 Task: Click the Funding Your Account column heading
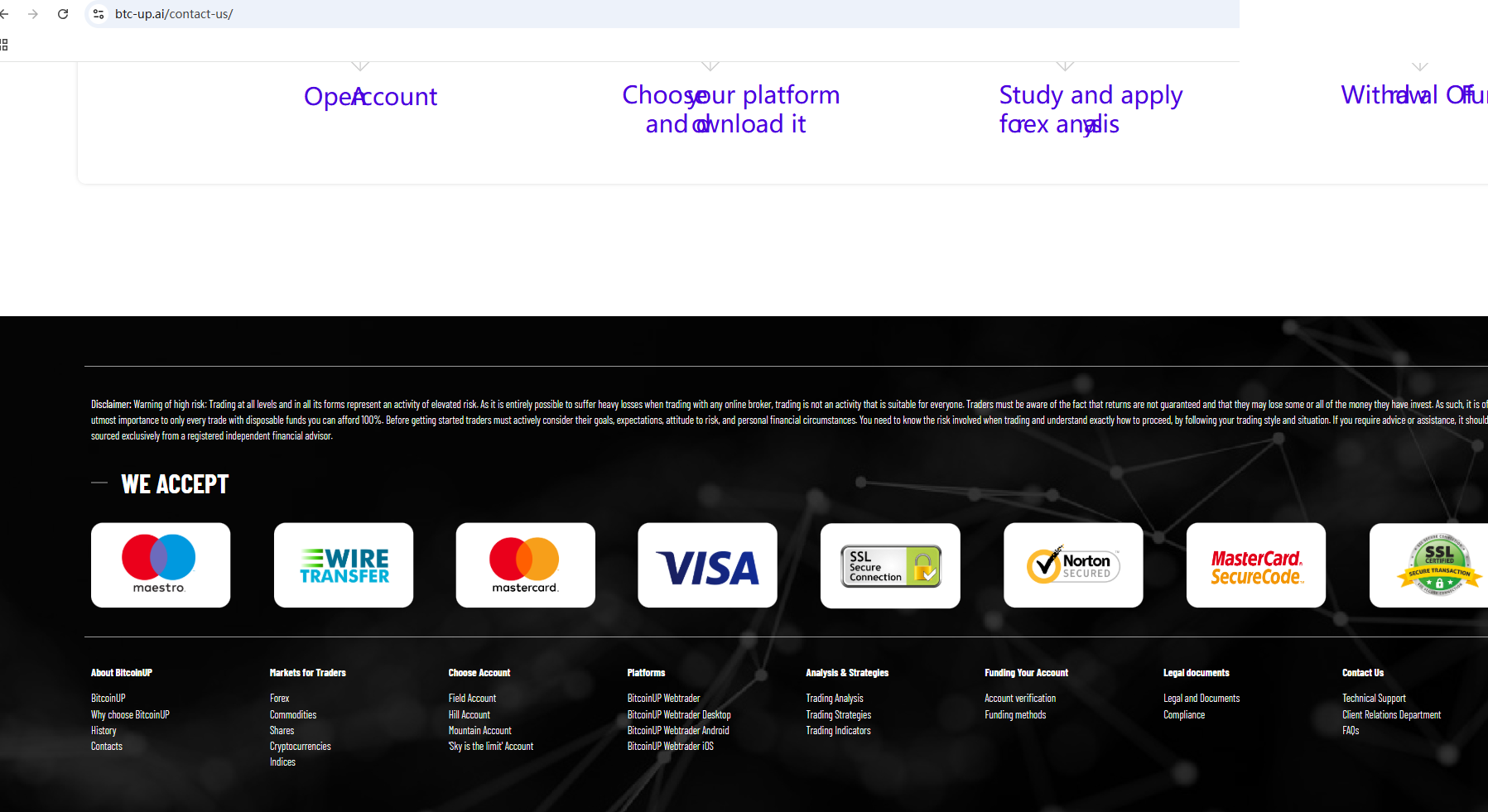click(x=1026, y=673)
